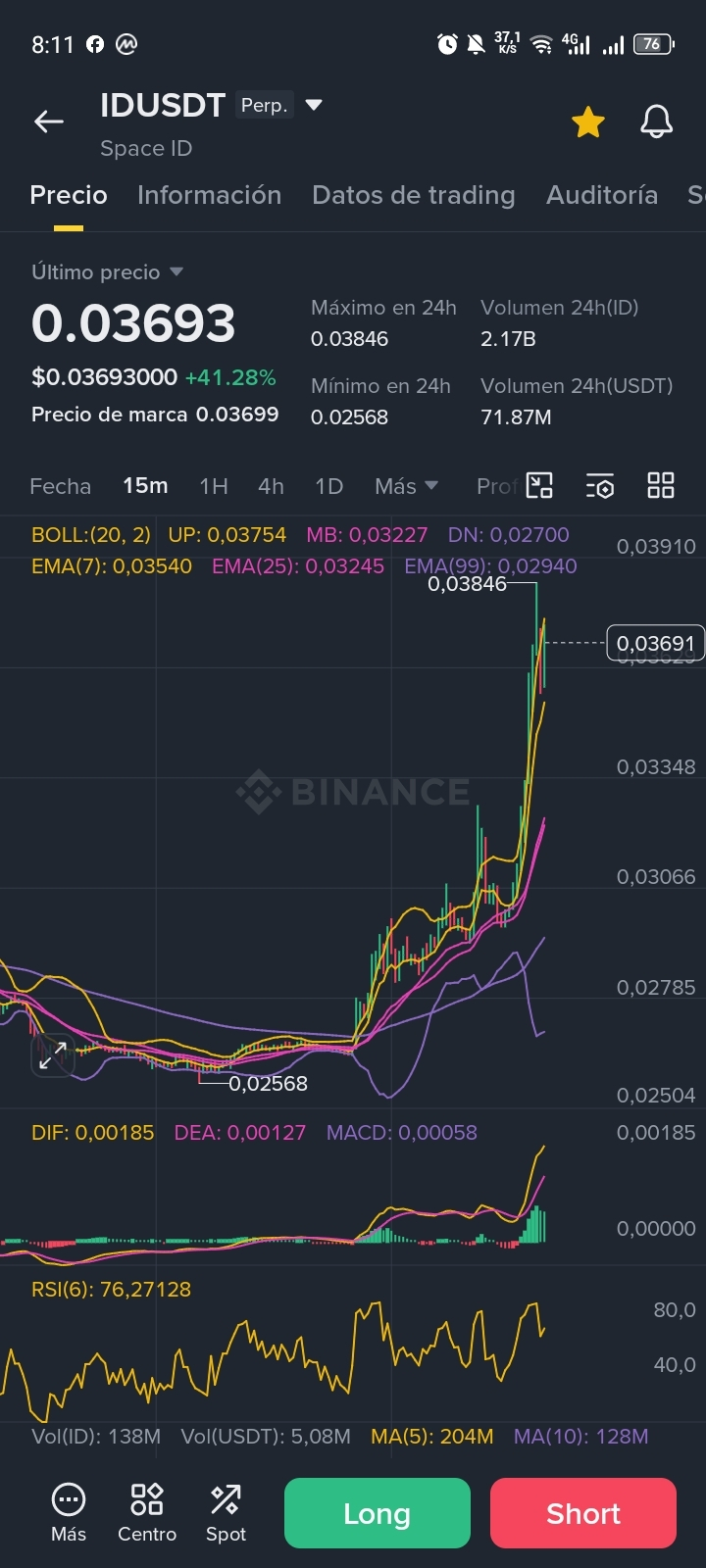Tap the Facebook notification icon

click(x=95, y=44)
